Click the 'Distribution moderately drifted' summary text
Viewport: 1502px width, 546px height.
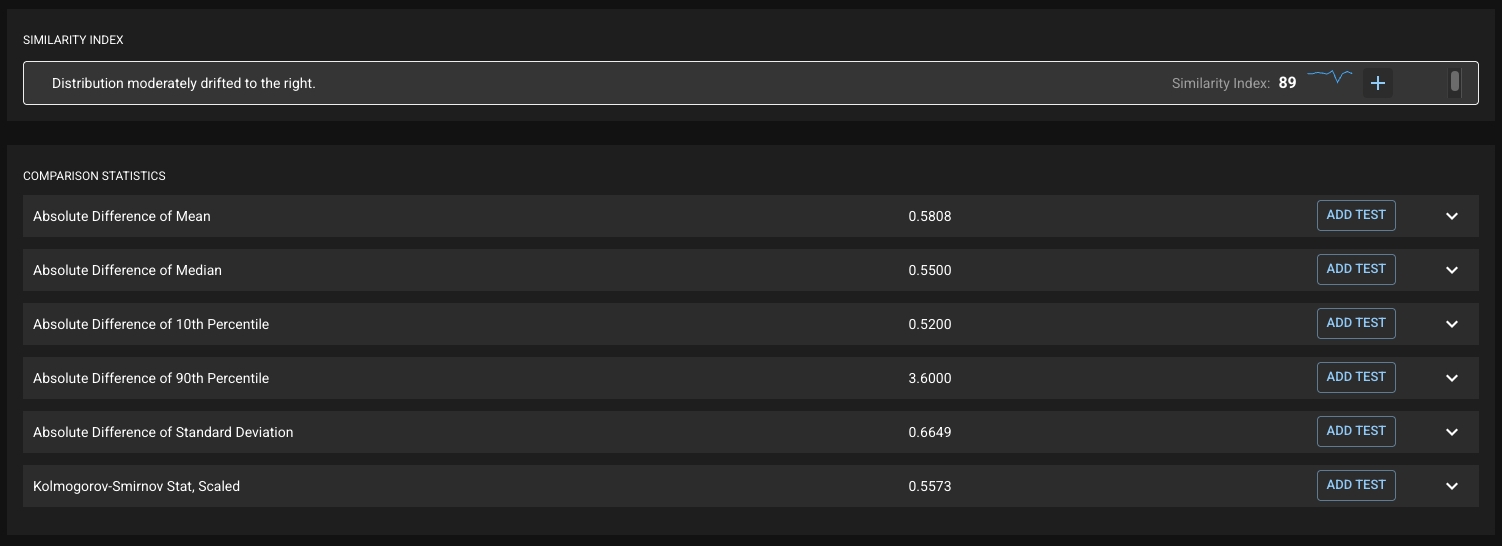click(x=183, y=83)
